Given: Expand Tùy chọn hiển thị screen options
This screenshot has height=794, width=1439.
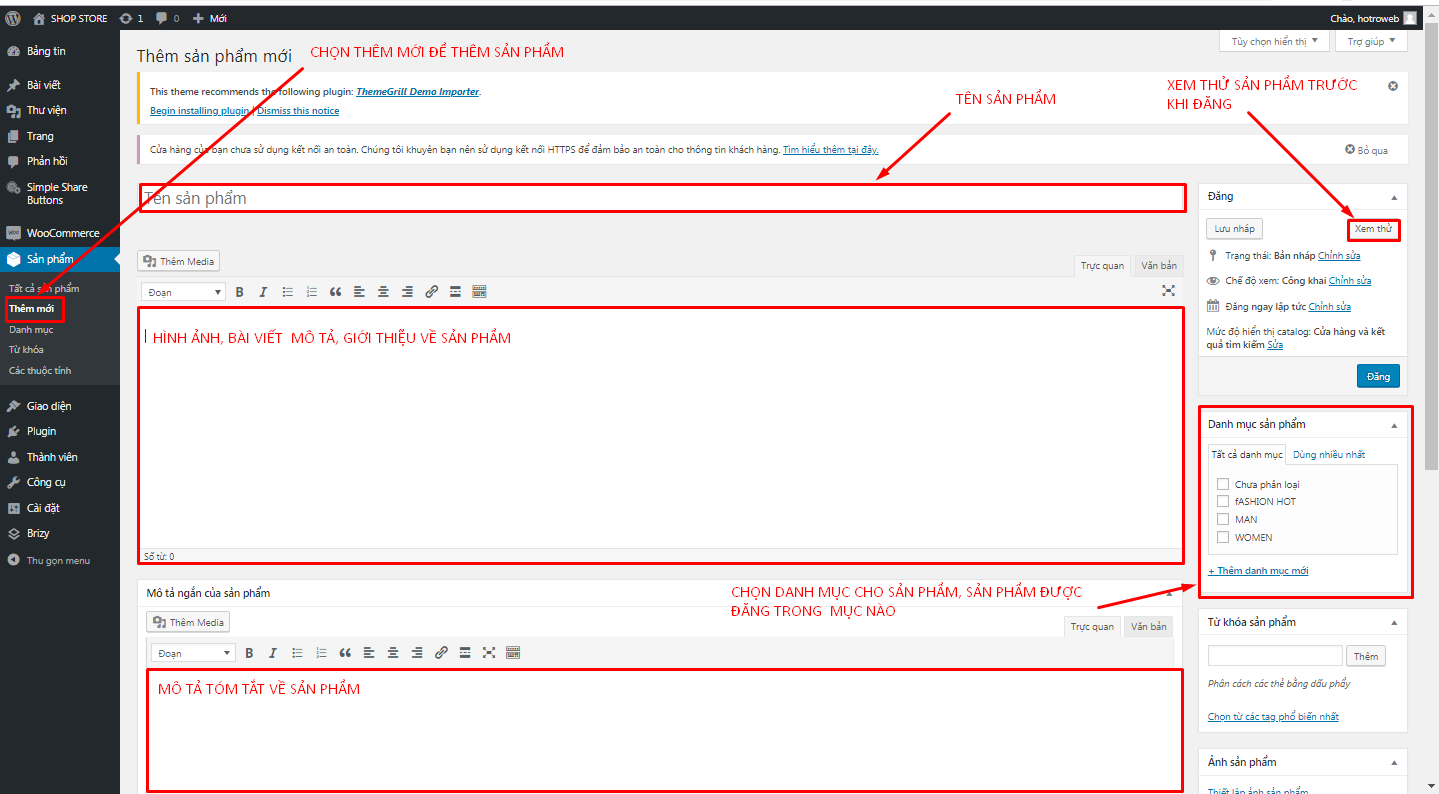Looking at the screenshot, I should tap(1275, 41).
